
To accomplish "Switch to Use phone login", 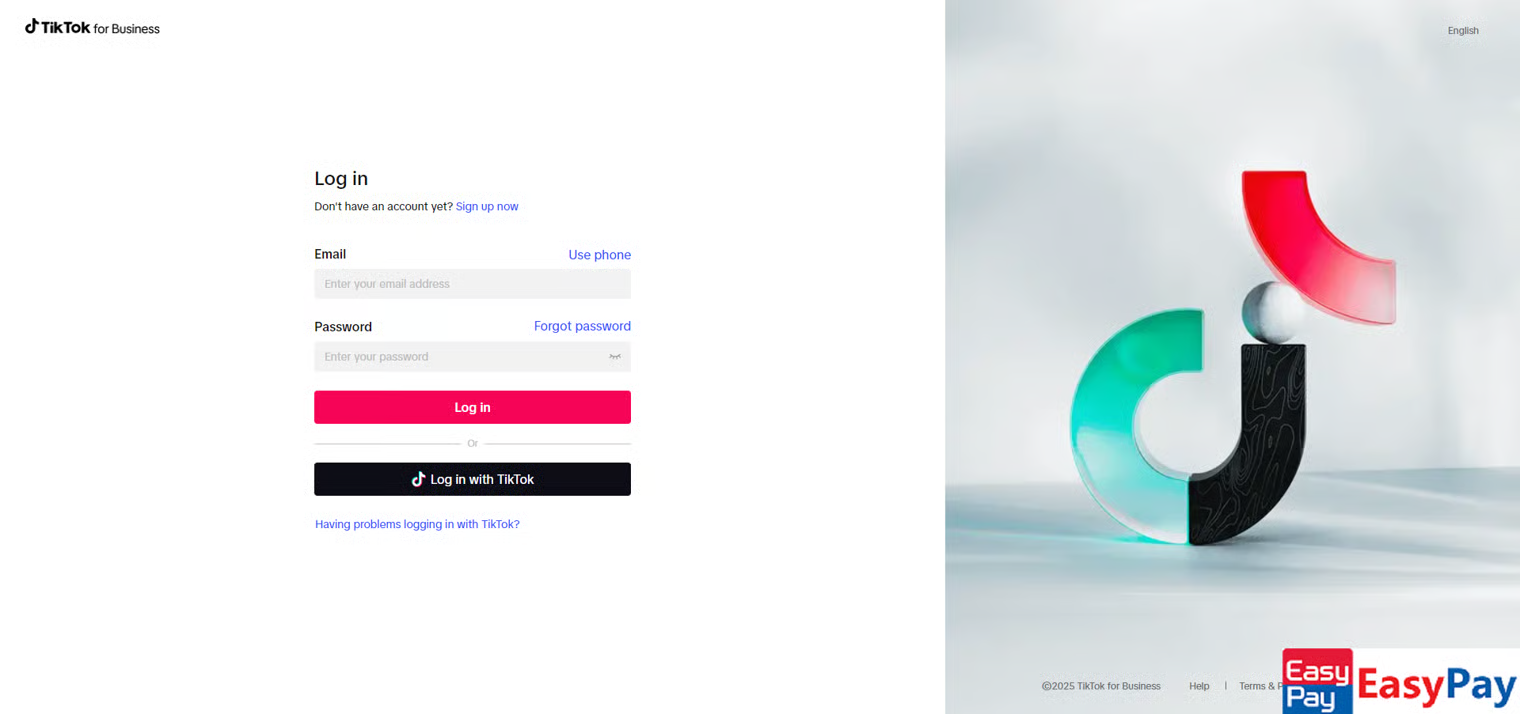I will point(600,255).
